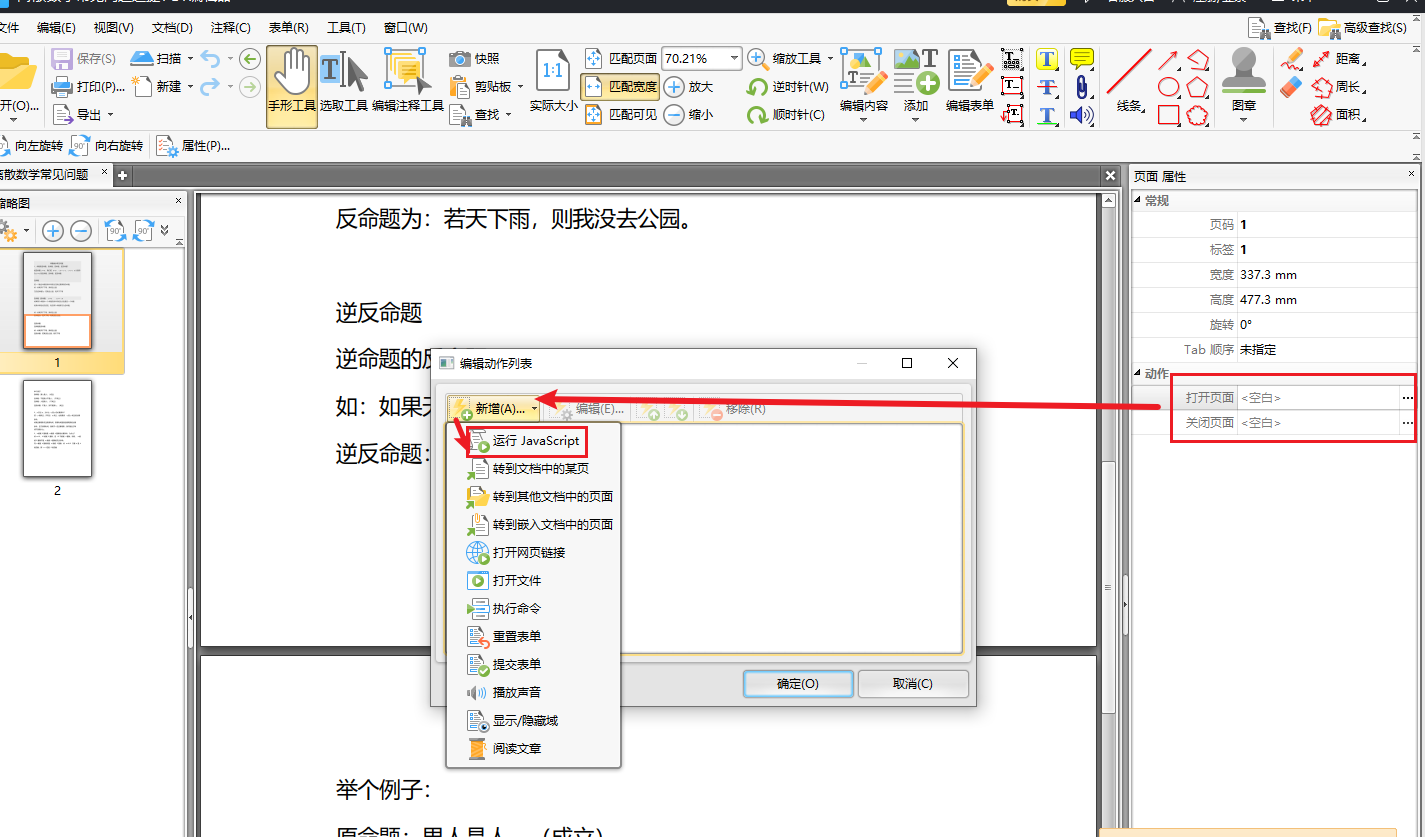The image size is (1425, 837).
Task: Click Advanced Find (高级查找) button
Action: coord(1363,28)
